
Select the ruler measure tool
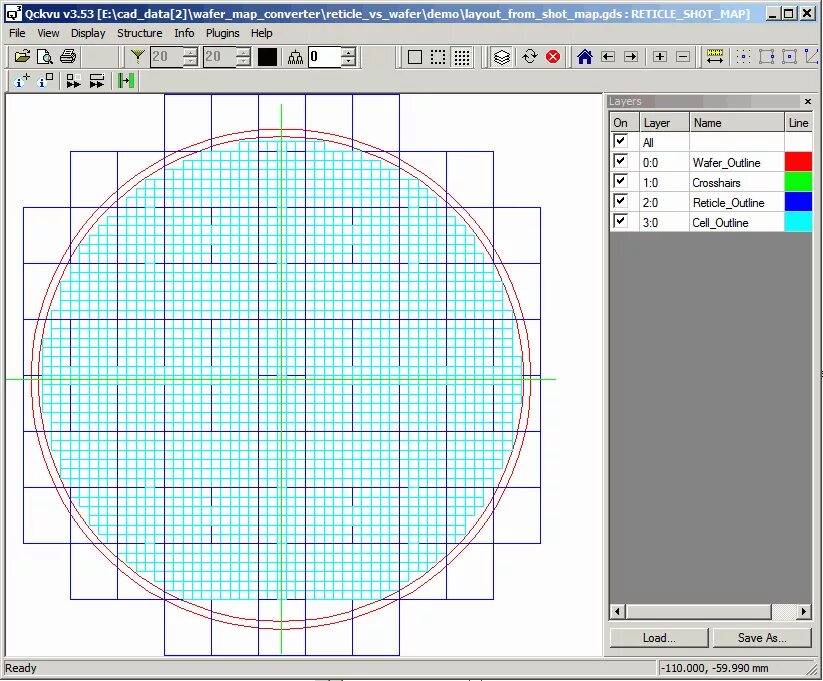715,57
